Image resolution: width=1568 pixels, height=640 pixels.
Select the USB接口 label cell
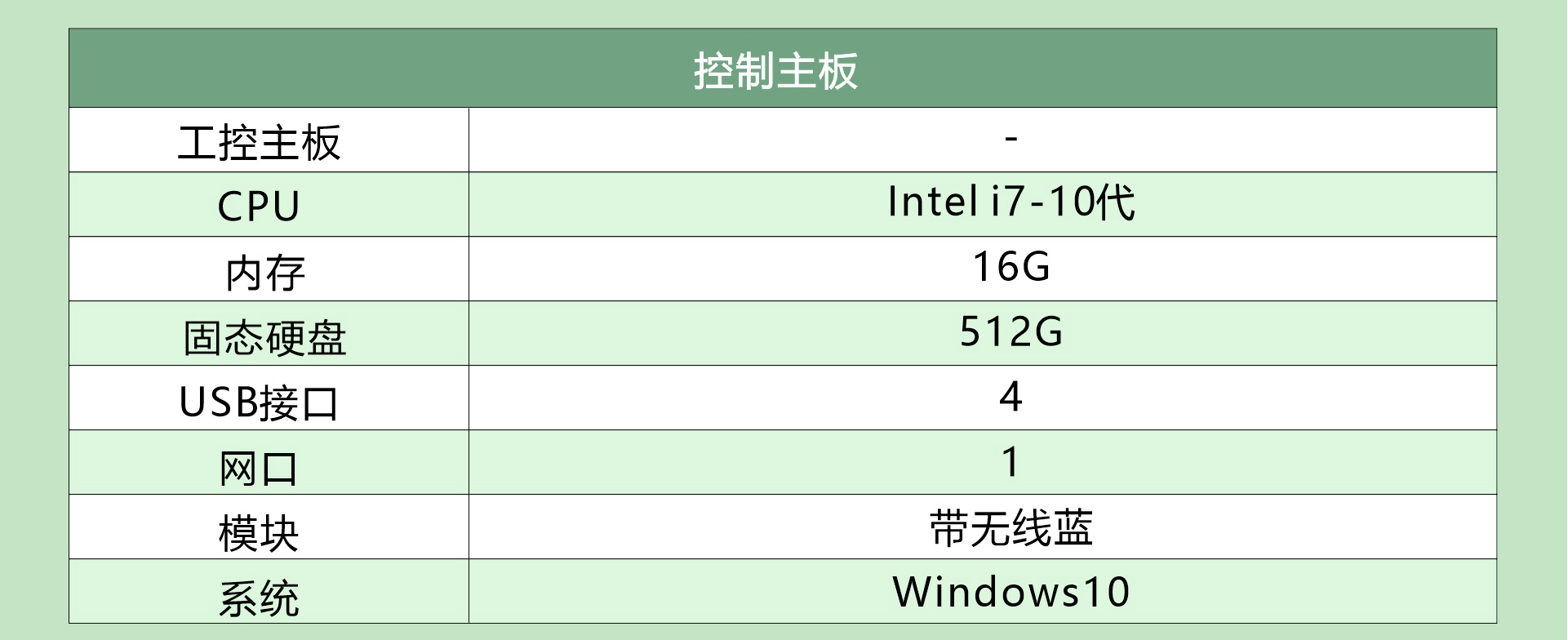point(259,402)
